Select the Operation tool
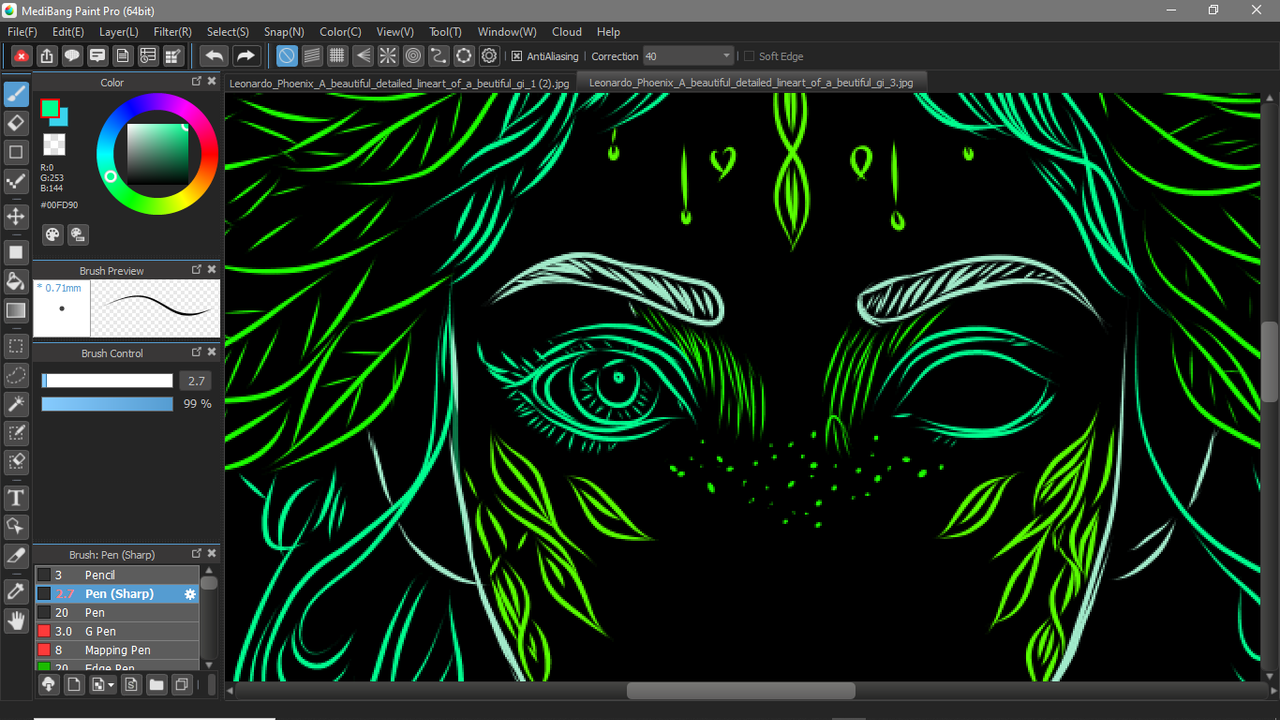Image resolution: width=1280 pixels, height=720 pixels. [16, 526]
